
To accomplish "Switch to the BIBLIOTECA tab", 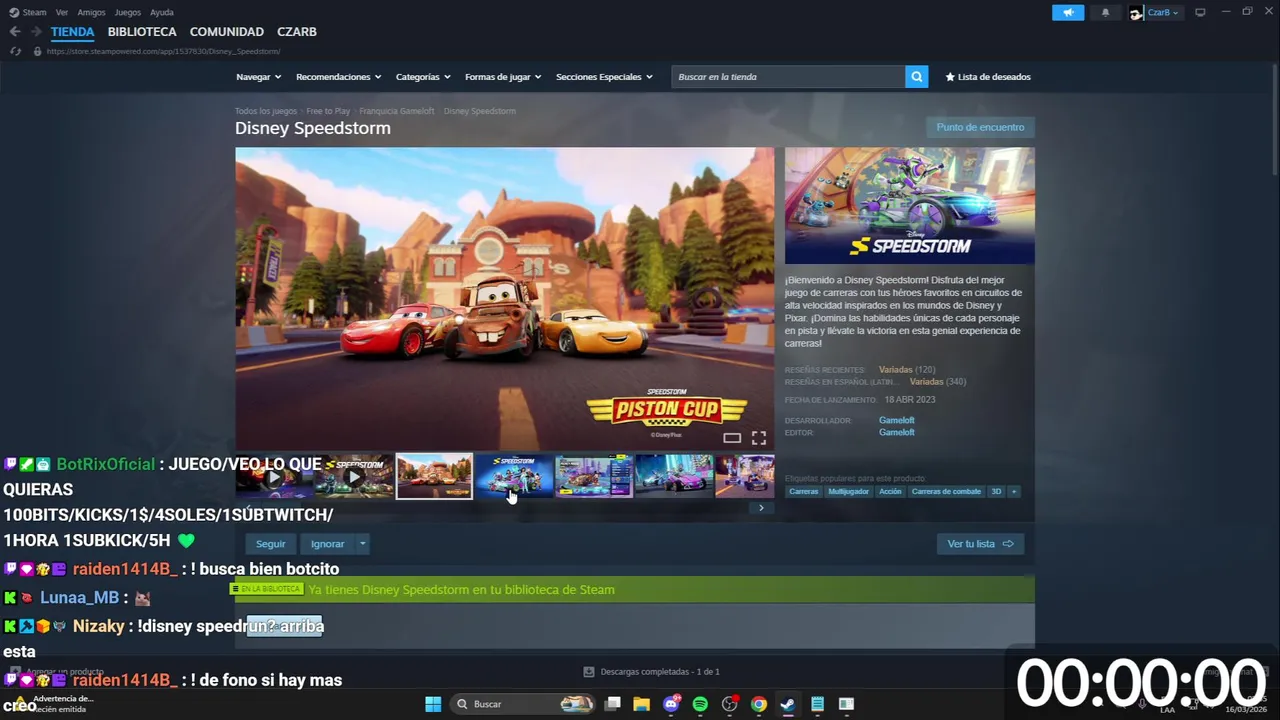I will tap(142, 32).
